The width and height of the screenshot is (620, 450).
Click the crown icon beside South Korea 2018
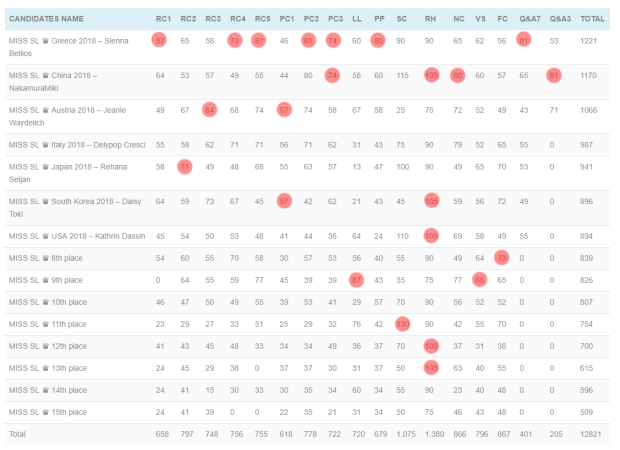(x=45, y=201)
